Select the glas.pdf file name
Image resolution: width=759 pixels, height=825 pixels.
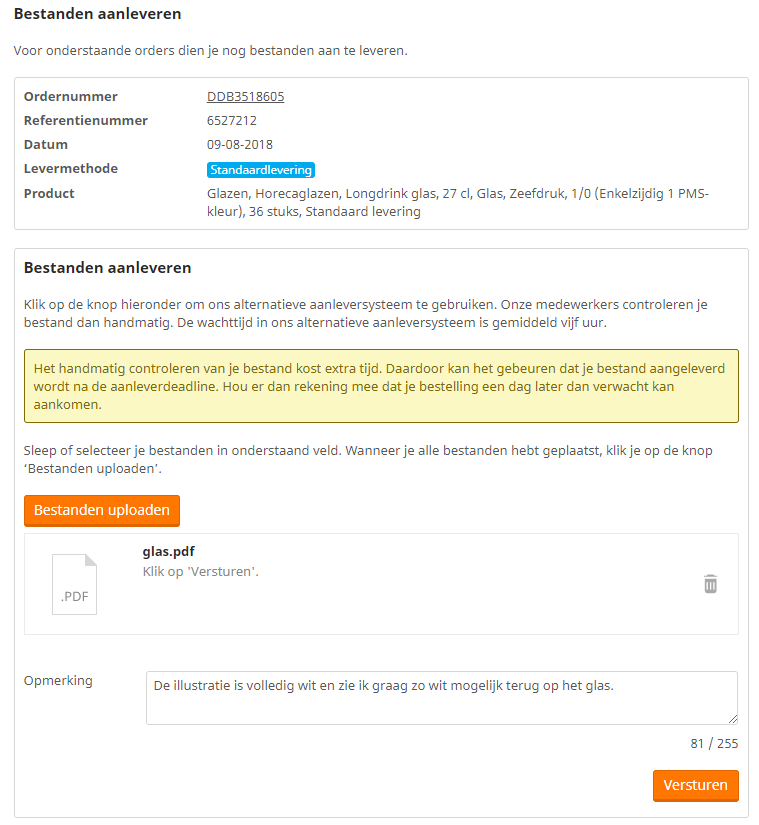[168, 551]
